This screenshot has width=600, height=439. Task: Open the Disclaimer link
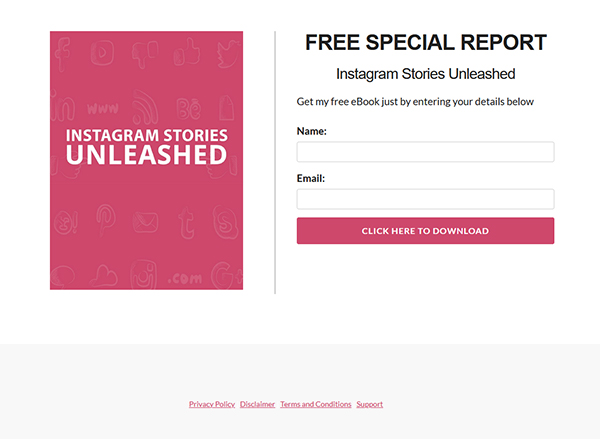[258, 404]
